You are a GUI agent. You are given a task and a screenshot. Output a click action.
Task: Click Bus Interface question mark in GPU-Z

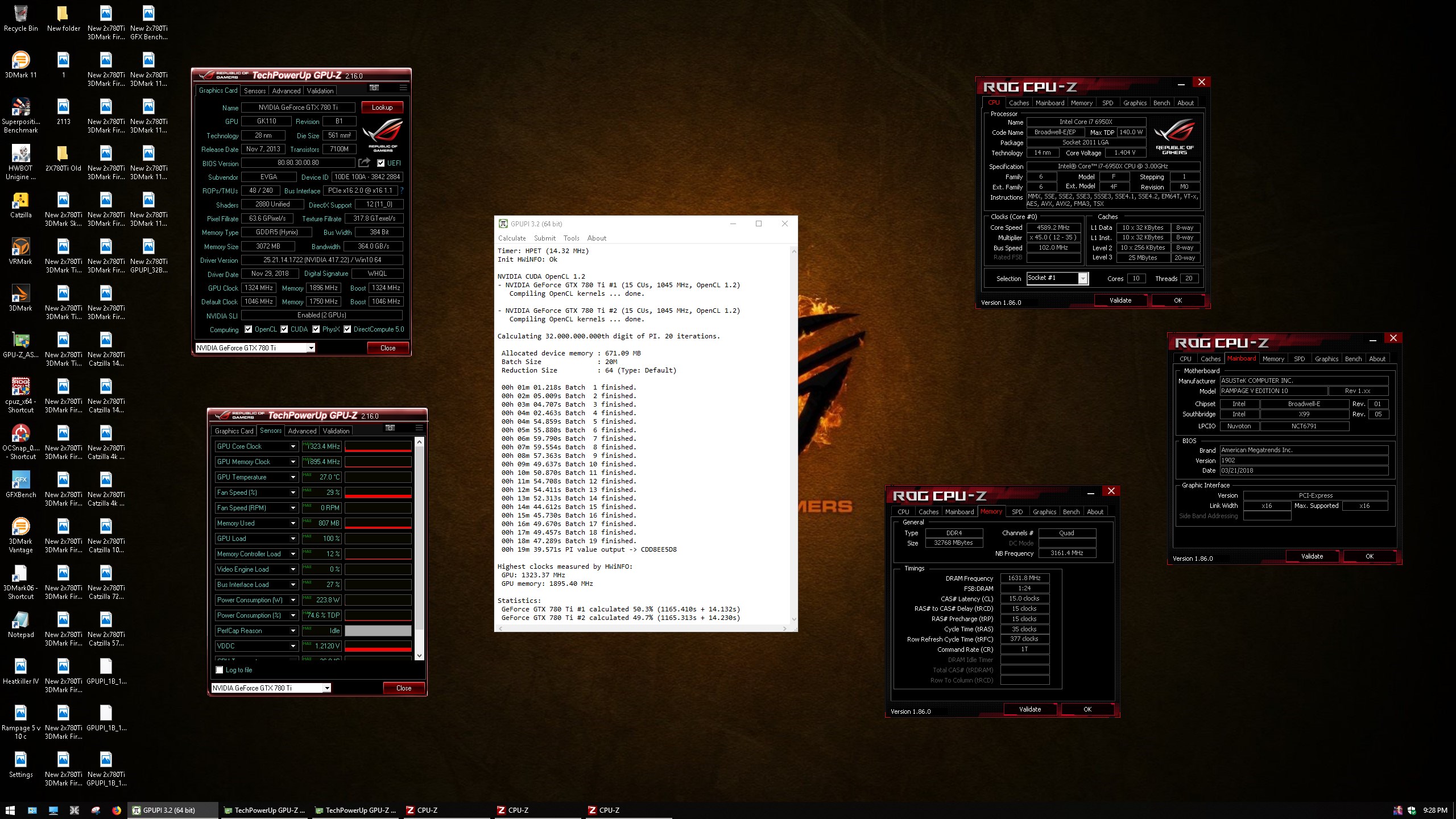tap(402, 191)
